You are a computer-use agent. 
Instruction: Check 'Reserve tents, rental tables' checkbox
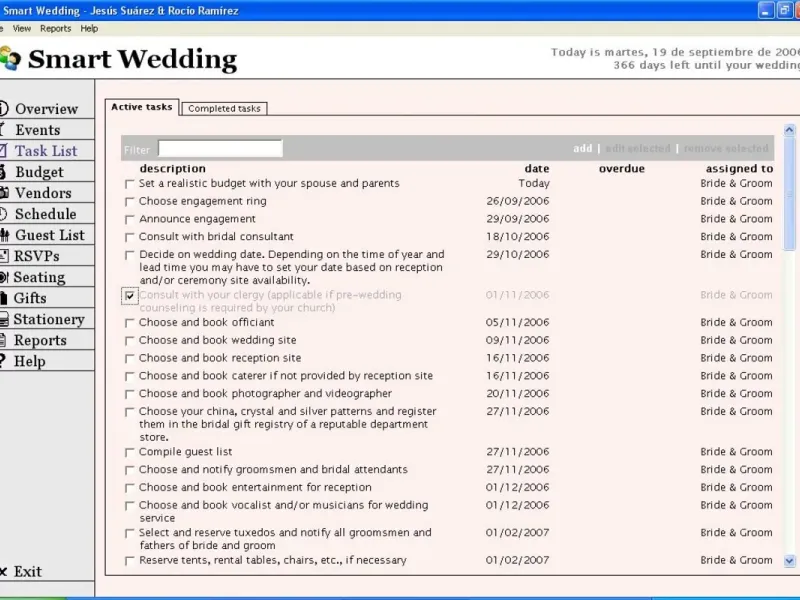click(x=130, y=561)
